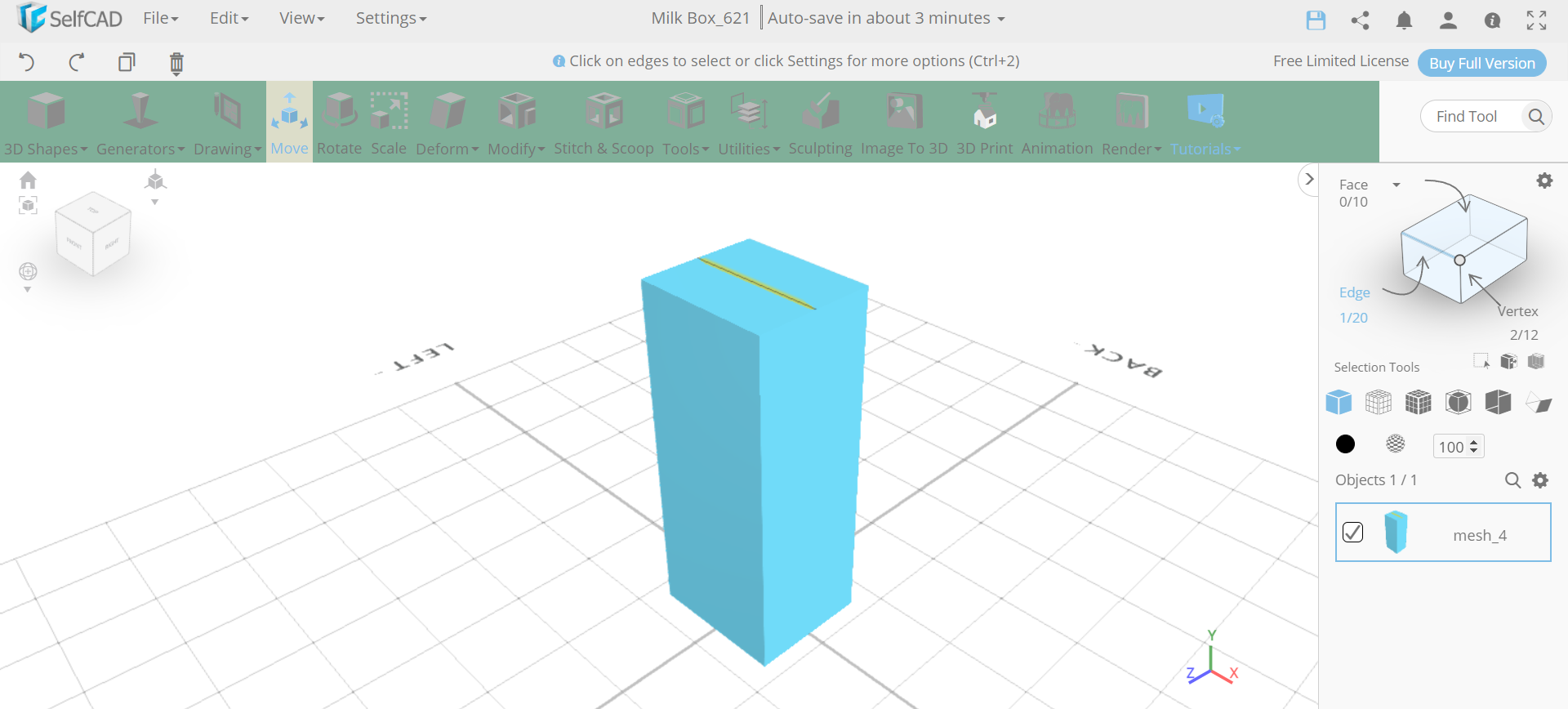Select the Stitch & Scoop tool

[x=604, y=123]
